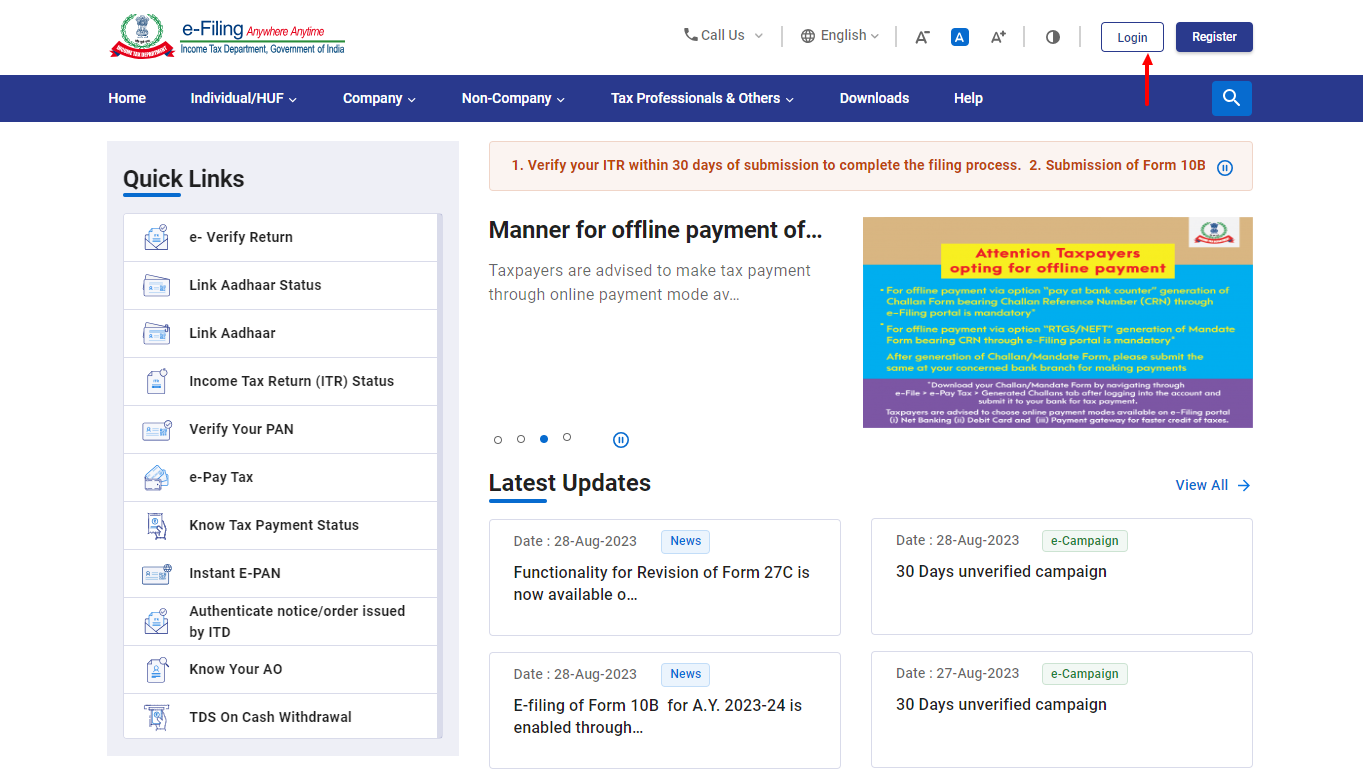Open the site search
Screen dimensions: 1363x770
(1231, 98)
